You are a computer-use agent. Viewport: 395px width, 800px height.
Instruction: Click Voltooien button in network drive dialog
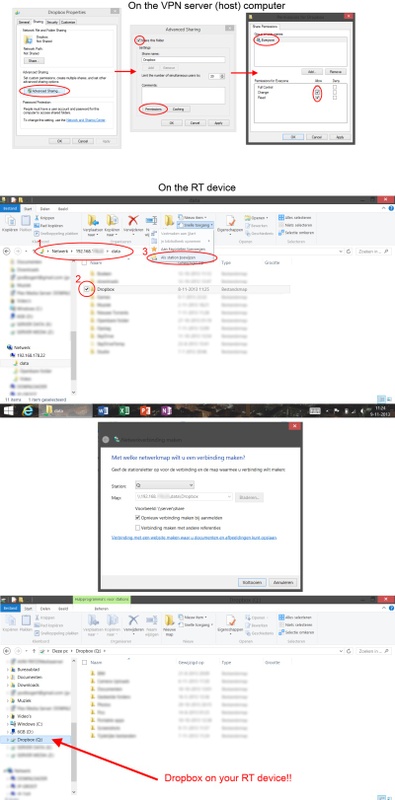point(252,582)
